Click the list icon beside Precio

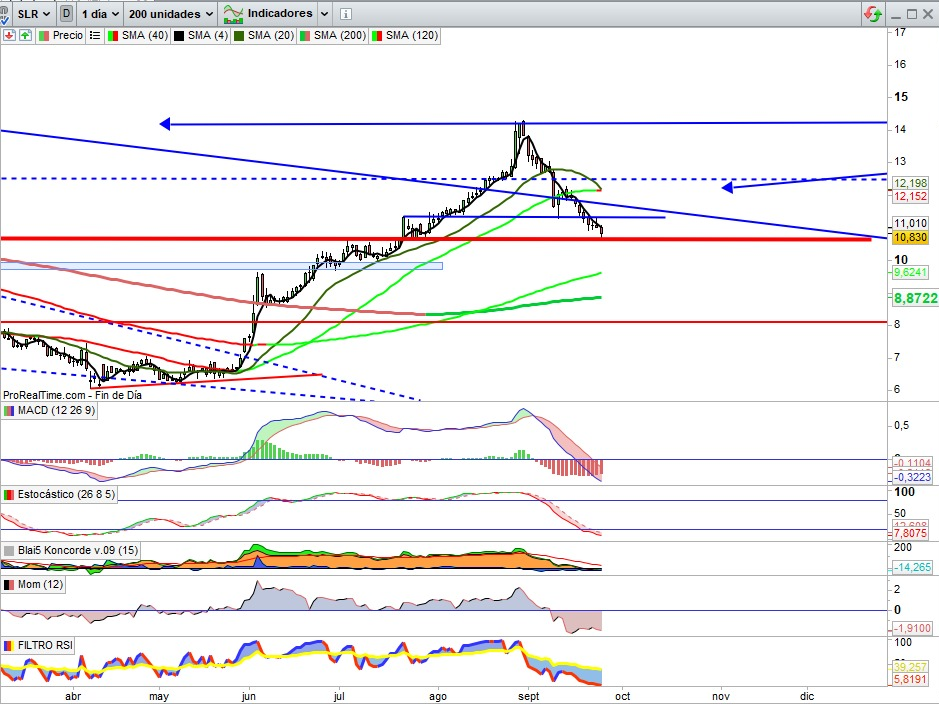pos(95,35)
